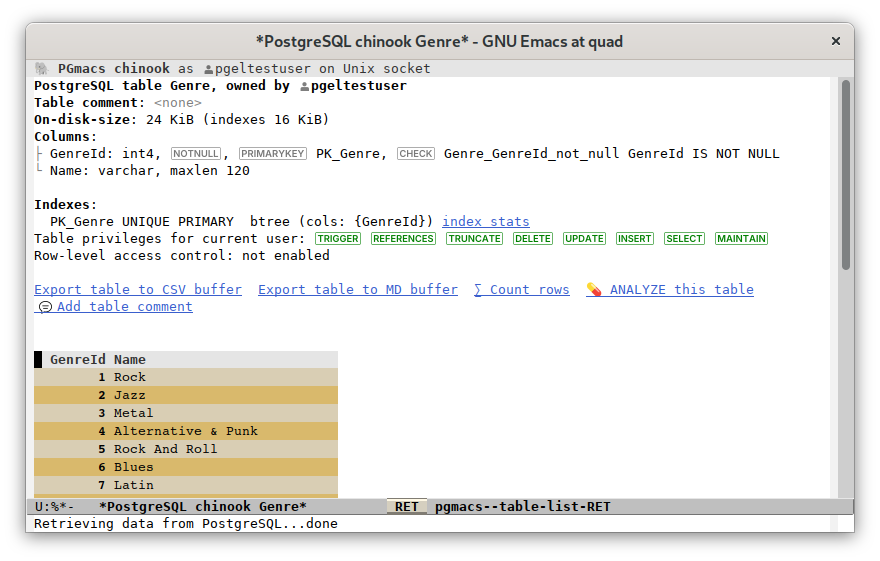The width and height of the screenshot is (880, 561).
Task: Click the Count rows link
Action: point(521,289)
